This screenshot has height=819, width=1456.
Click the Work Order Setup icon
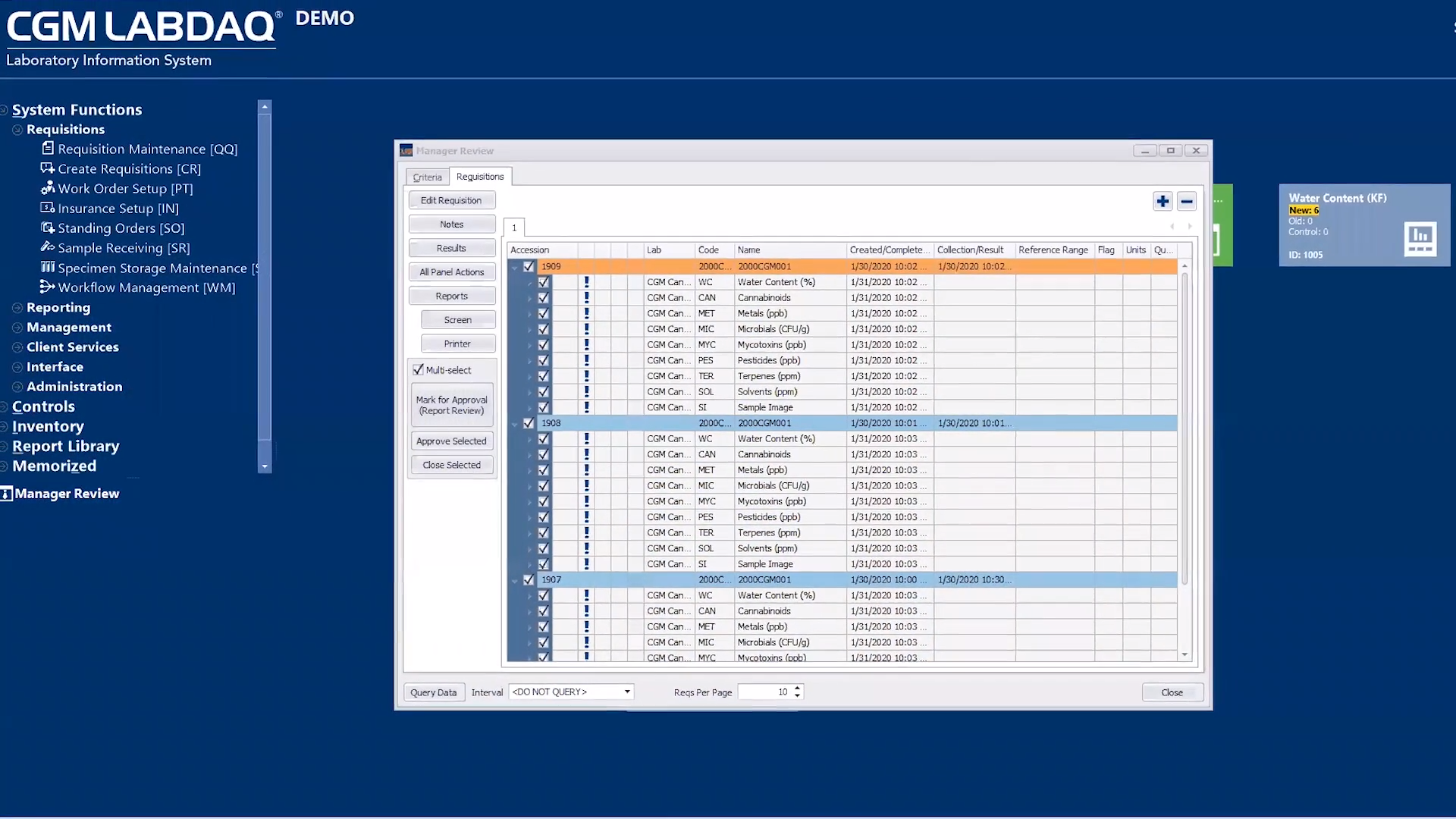pos(48,188)
